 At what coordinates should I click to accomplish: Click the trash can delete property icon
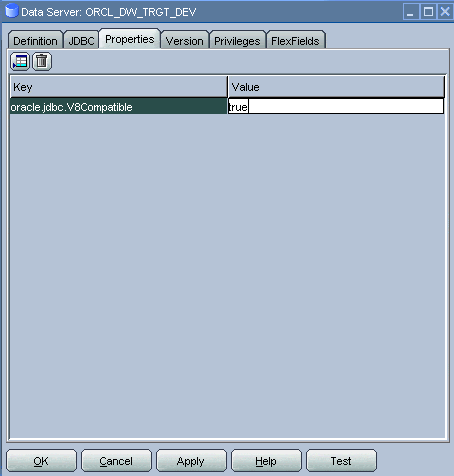click(x=42, y=62)
